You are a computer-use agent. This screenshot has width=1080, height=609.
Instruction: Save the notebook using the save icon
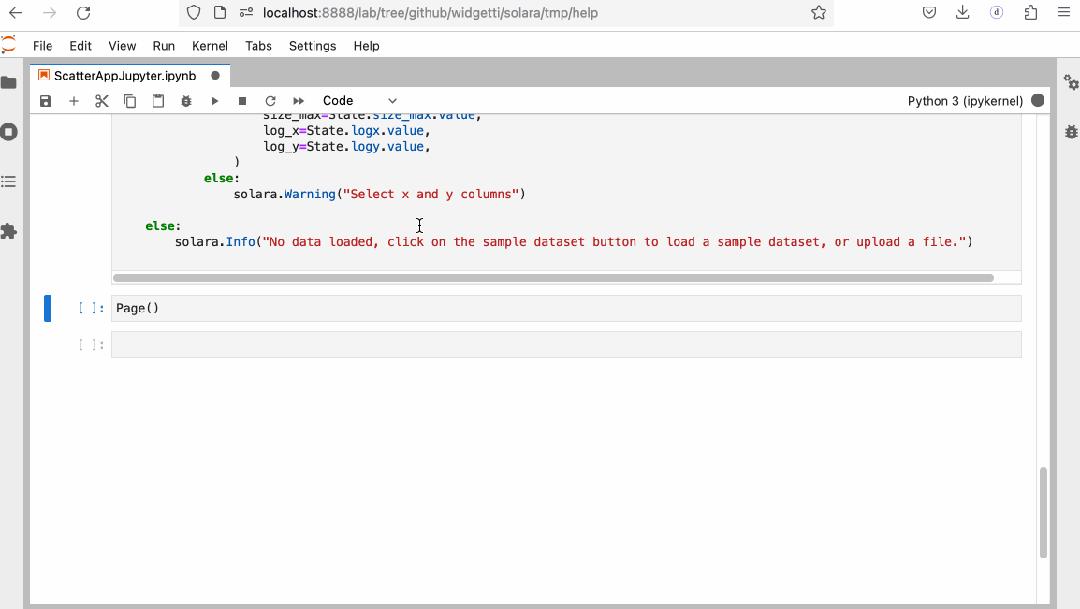[45, 100]
